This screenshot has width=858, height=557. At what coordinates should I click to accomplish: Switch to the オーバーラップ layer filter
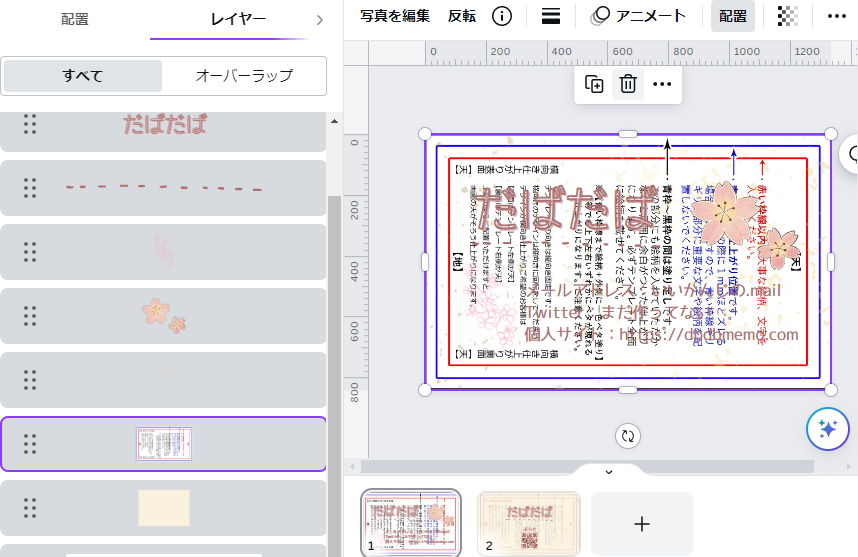[x=244, y=76]
